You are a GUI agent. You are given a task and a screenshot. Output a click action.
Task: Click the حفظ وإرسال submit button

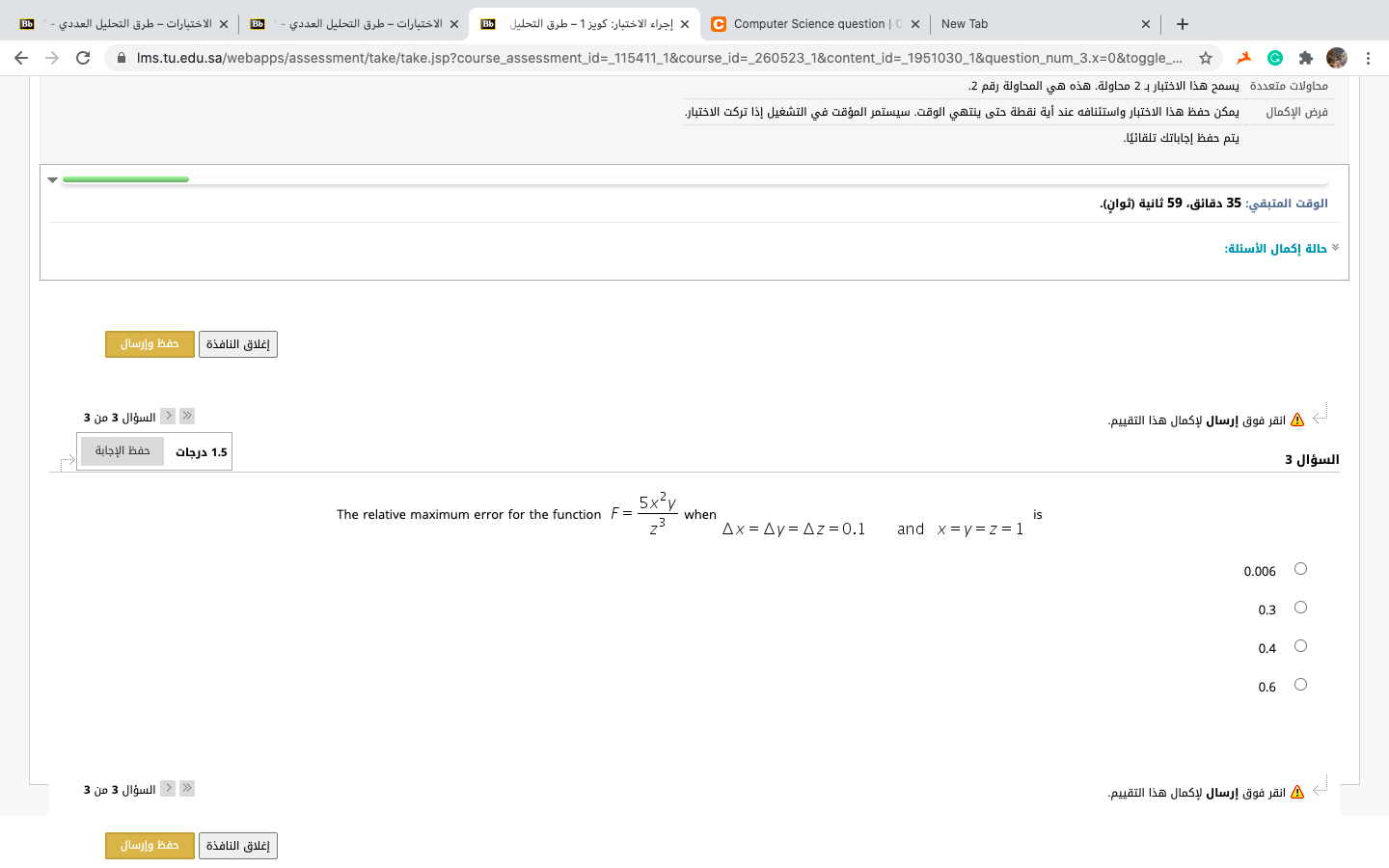click(150, 343)
